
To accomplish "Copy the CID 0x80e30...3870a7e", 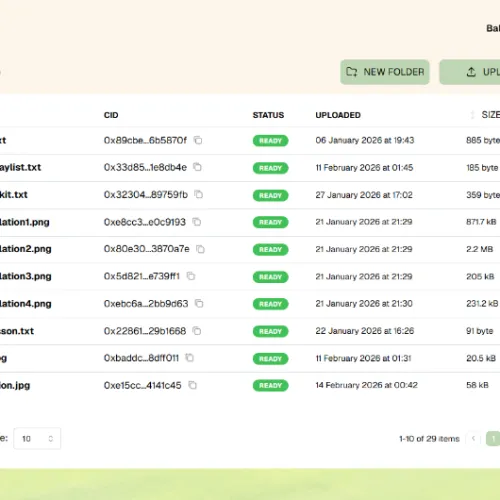I will [200, 249].
